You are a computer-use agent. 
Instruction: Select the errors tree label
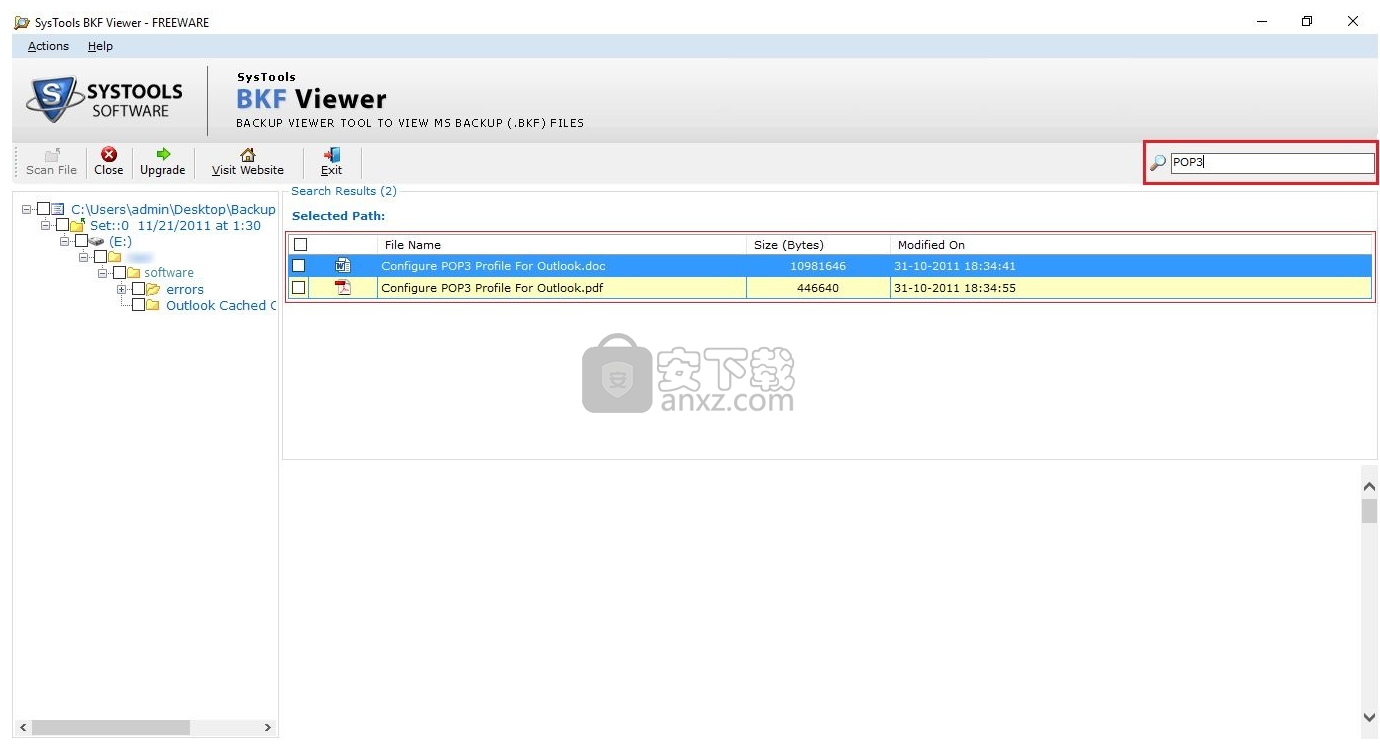[x=185, y=289]
